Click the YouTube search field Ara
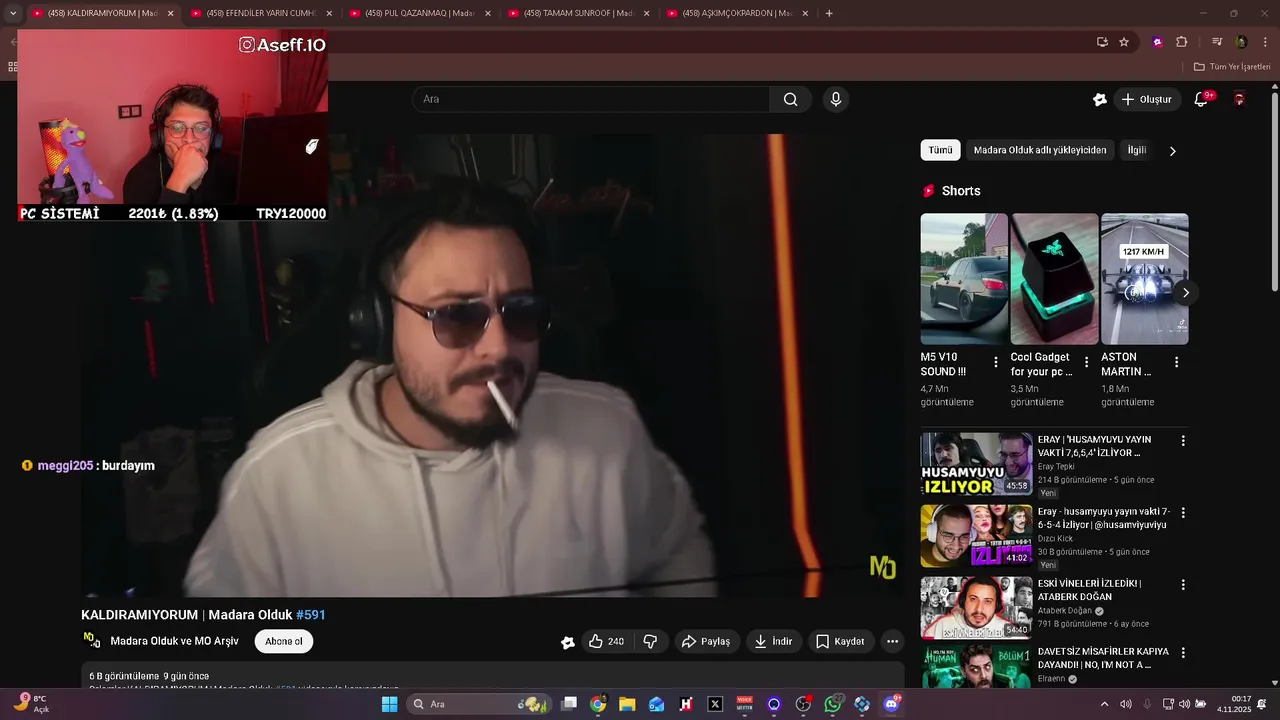Viewport: 1280px width, 720px height. 591,99
